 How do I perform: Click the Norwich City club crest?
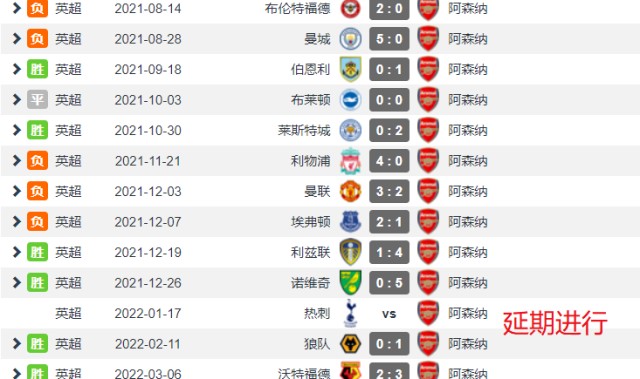(x=350, y=283)
